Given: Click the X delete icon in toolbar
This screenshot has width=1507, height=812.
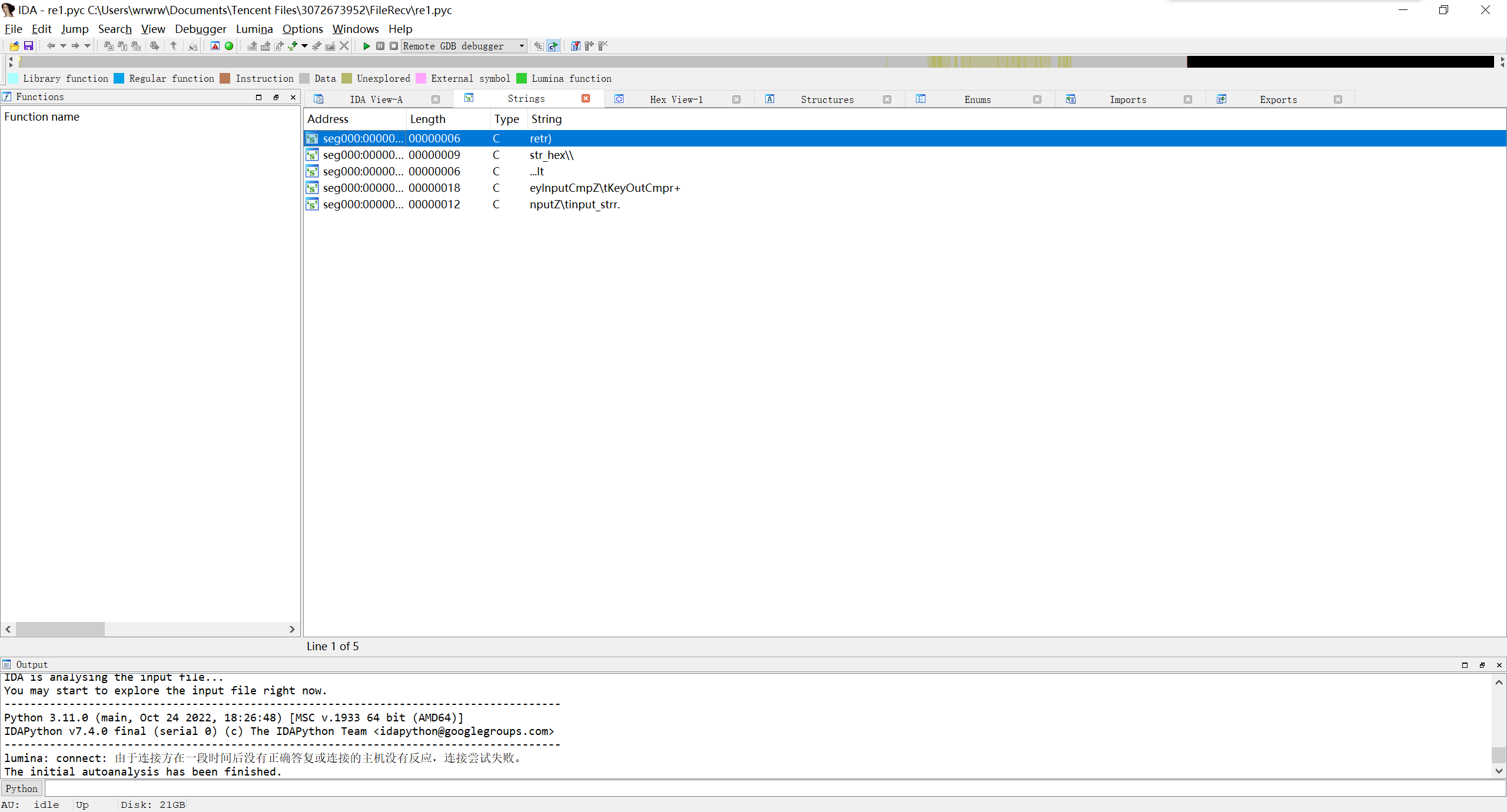Looking at the screenshot, I should (344, 46).
